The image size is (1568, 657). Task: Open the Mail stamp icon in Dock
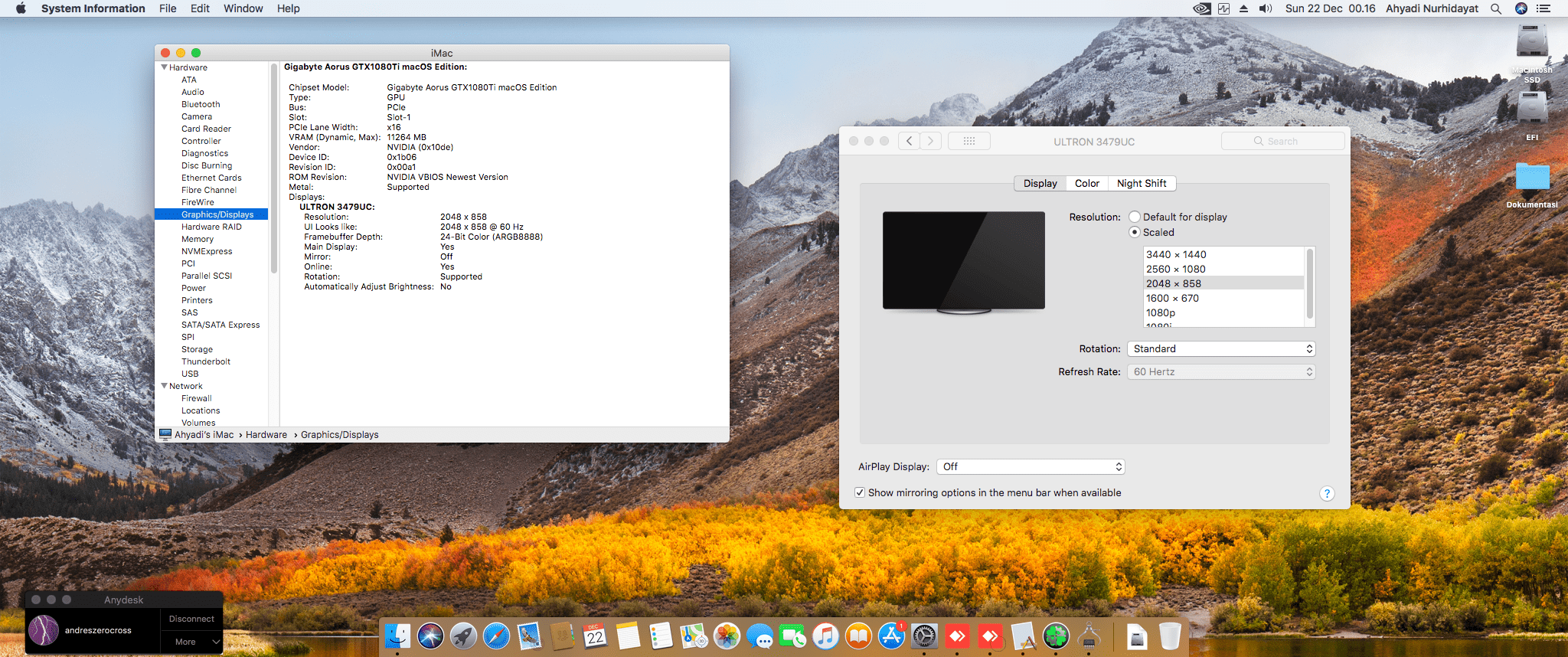tap(529, 636)
